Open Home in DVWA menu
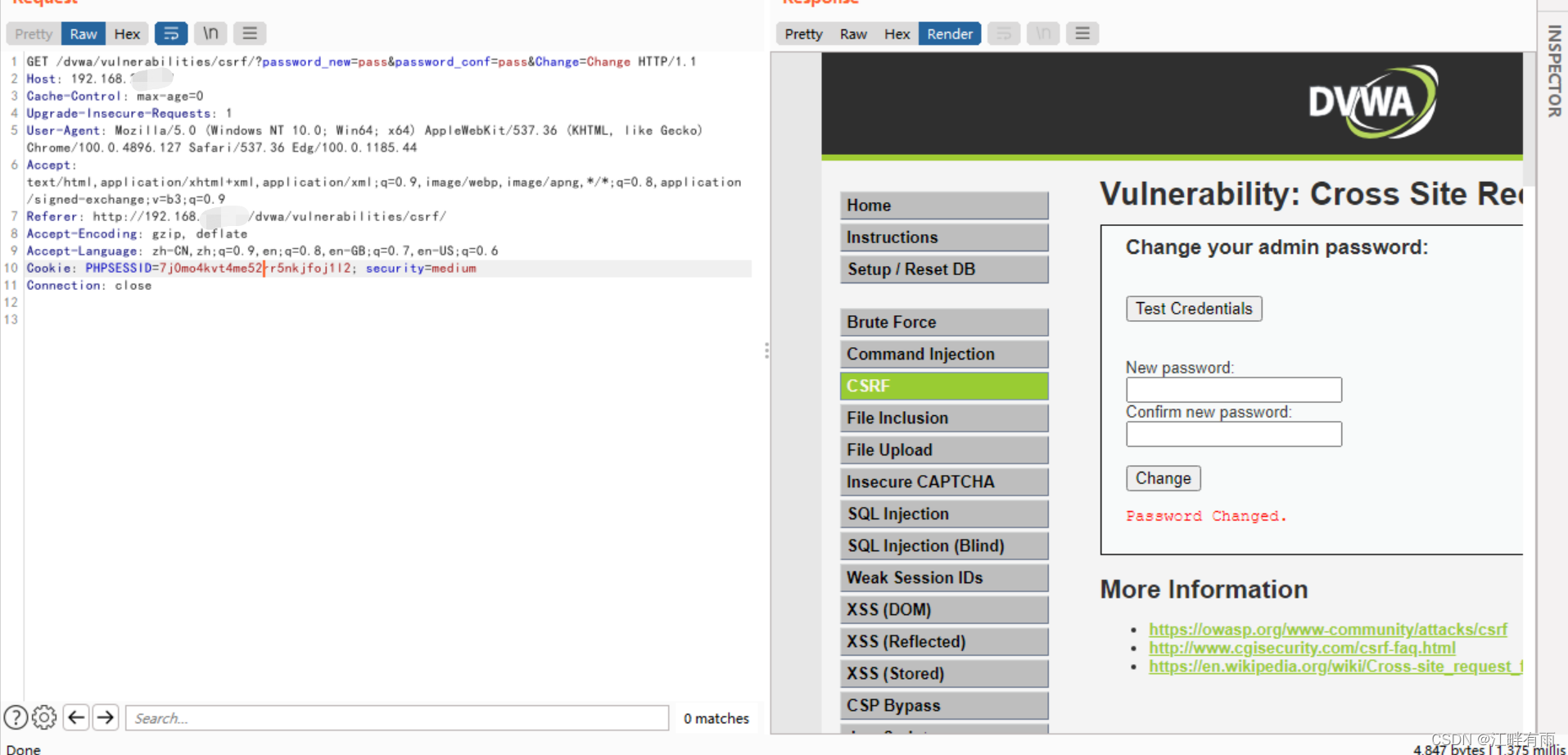Screen dimensions: 1568x755 point(944,206)
